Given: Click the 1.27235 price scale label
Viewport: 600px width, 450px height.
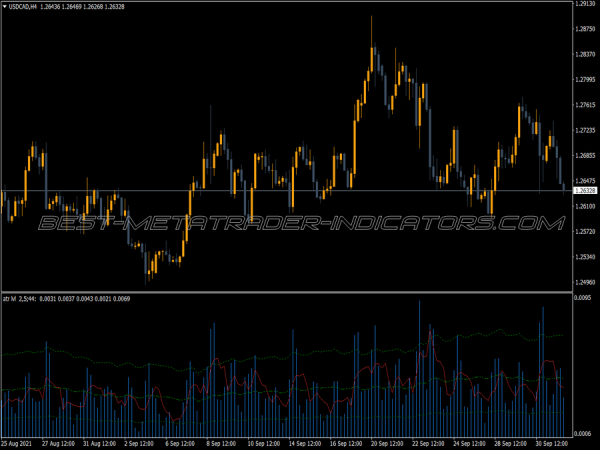Looking at the screenshot, I should coord(585,130).
